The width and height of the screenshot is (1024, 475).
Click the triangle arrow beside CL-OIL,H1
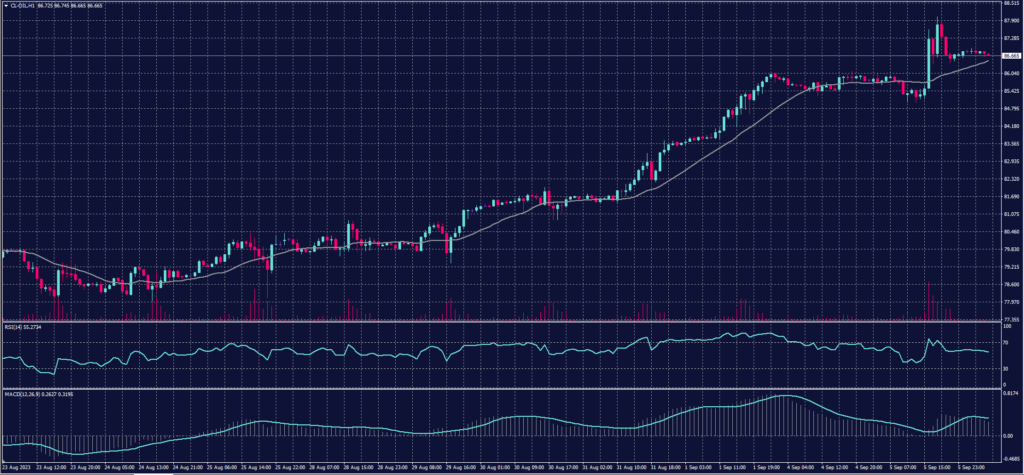4,5
